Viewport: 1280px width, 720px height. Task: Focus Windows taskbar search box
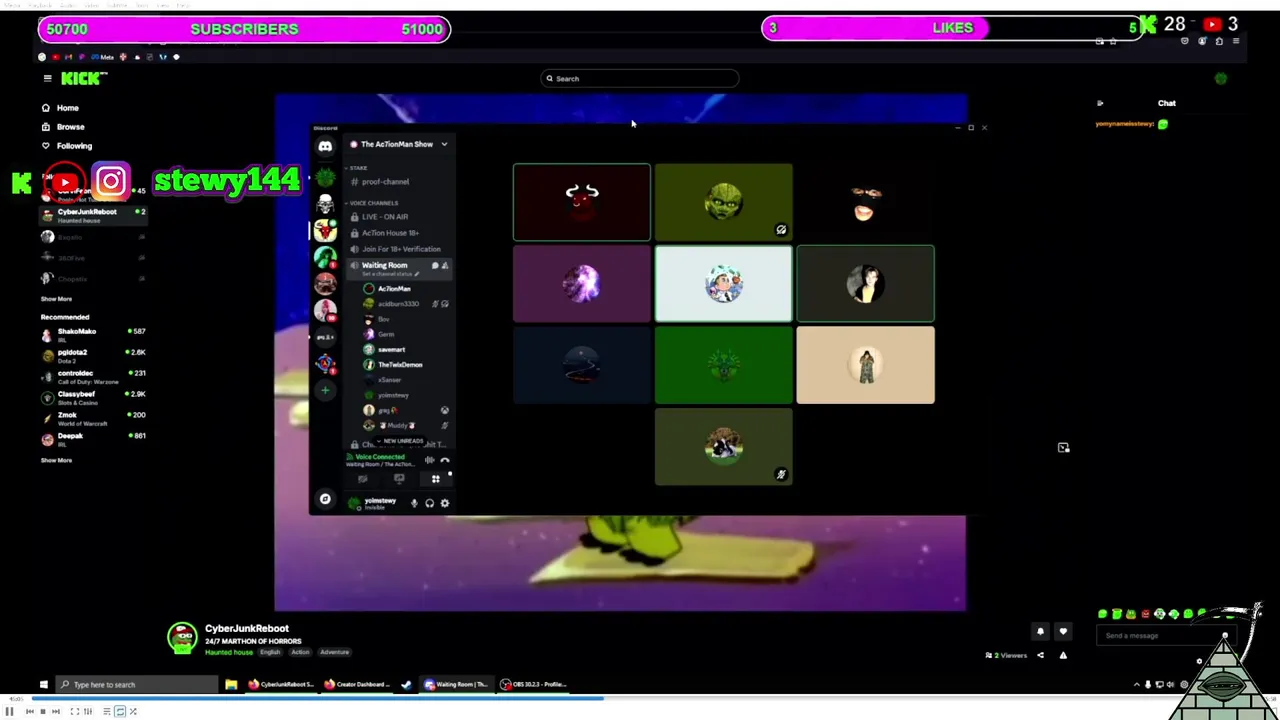[x=138, y=685]
